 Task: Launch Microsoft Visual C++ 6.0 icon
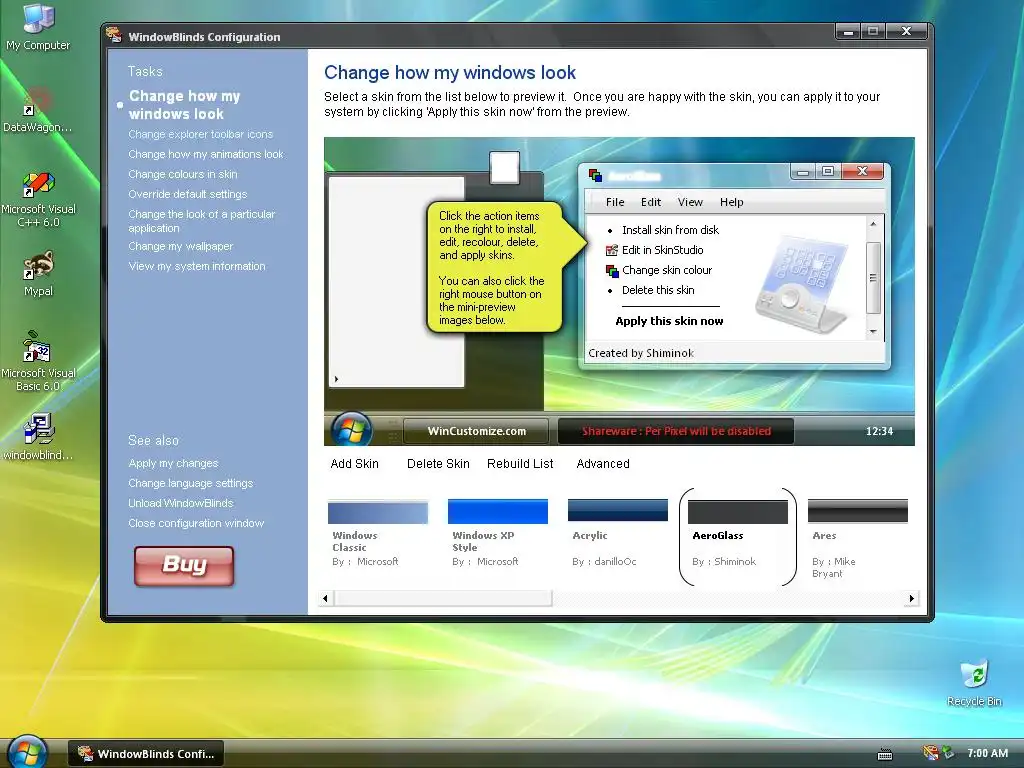[38, 199]
